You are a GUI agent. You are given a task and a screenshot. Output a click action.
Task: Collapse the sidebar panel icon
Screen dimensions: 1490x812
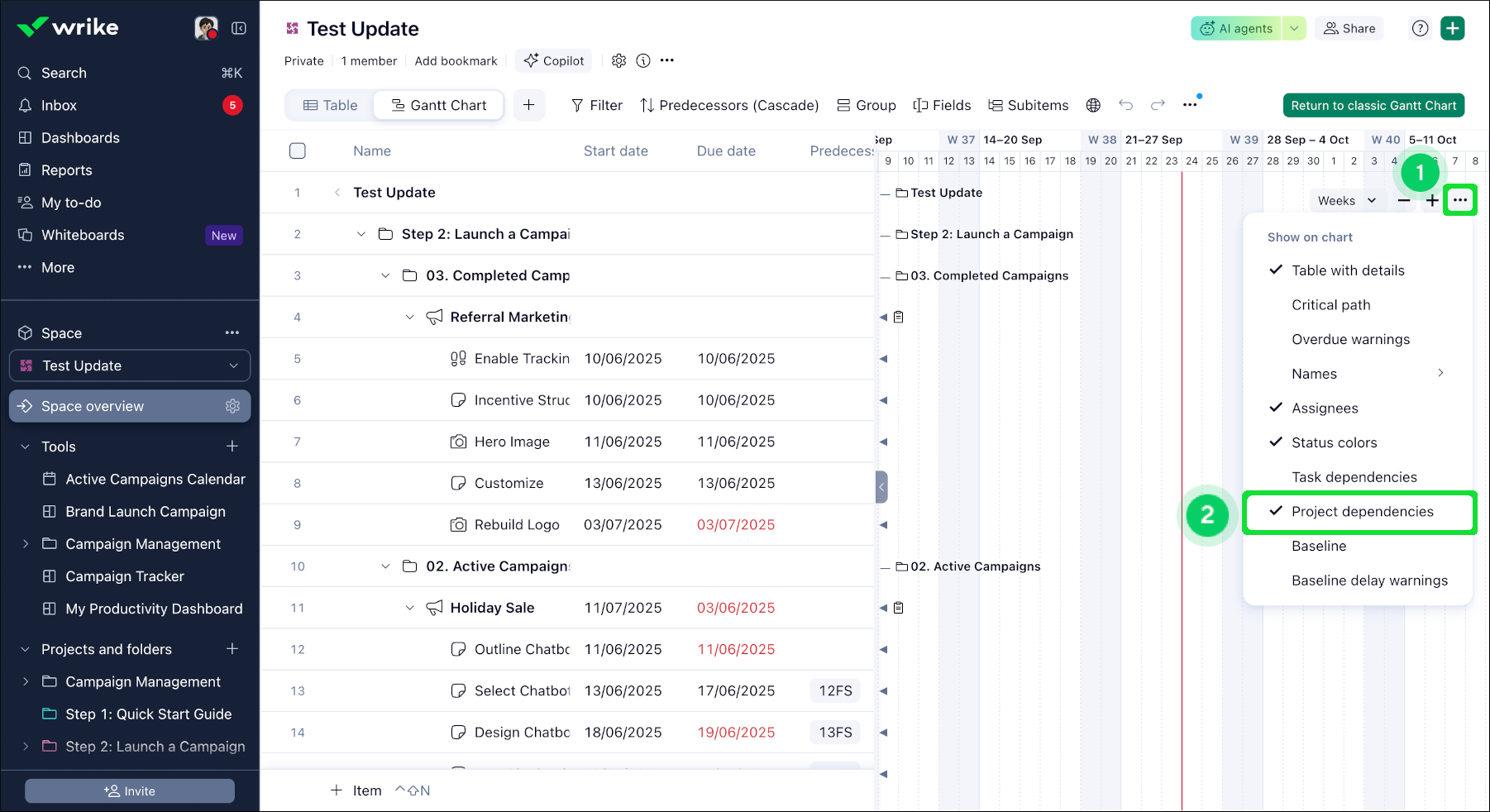point(239,28)
